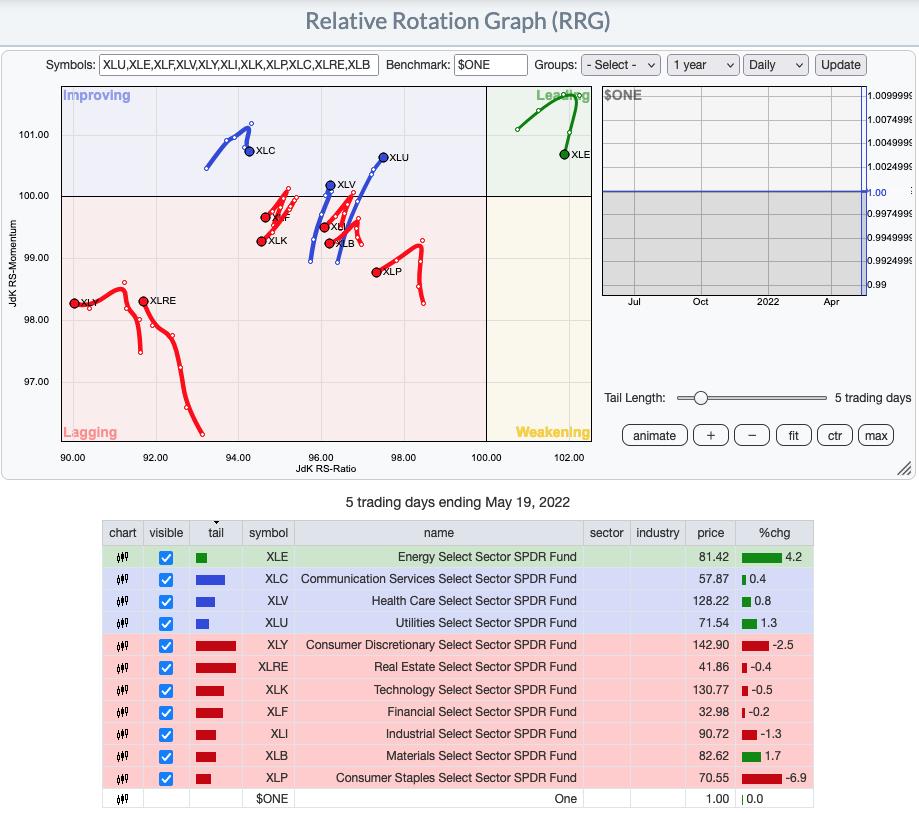Open the chart icon for XLF
919x814 pixels.
click(x=122, y=712)
